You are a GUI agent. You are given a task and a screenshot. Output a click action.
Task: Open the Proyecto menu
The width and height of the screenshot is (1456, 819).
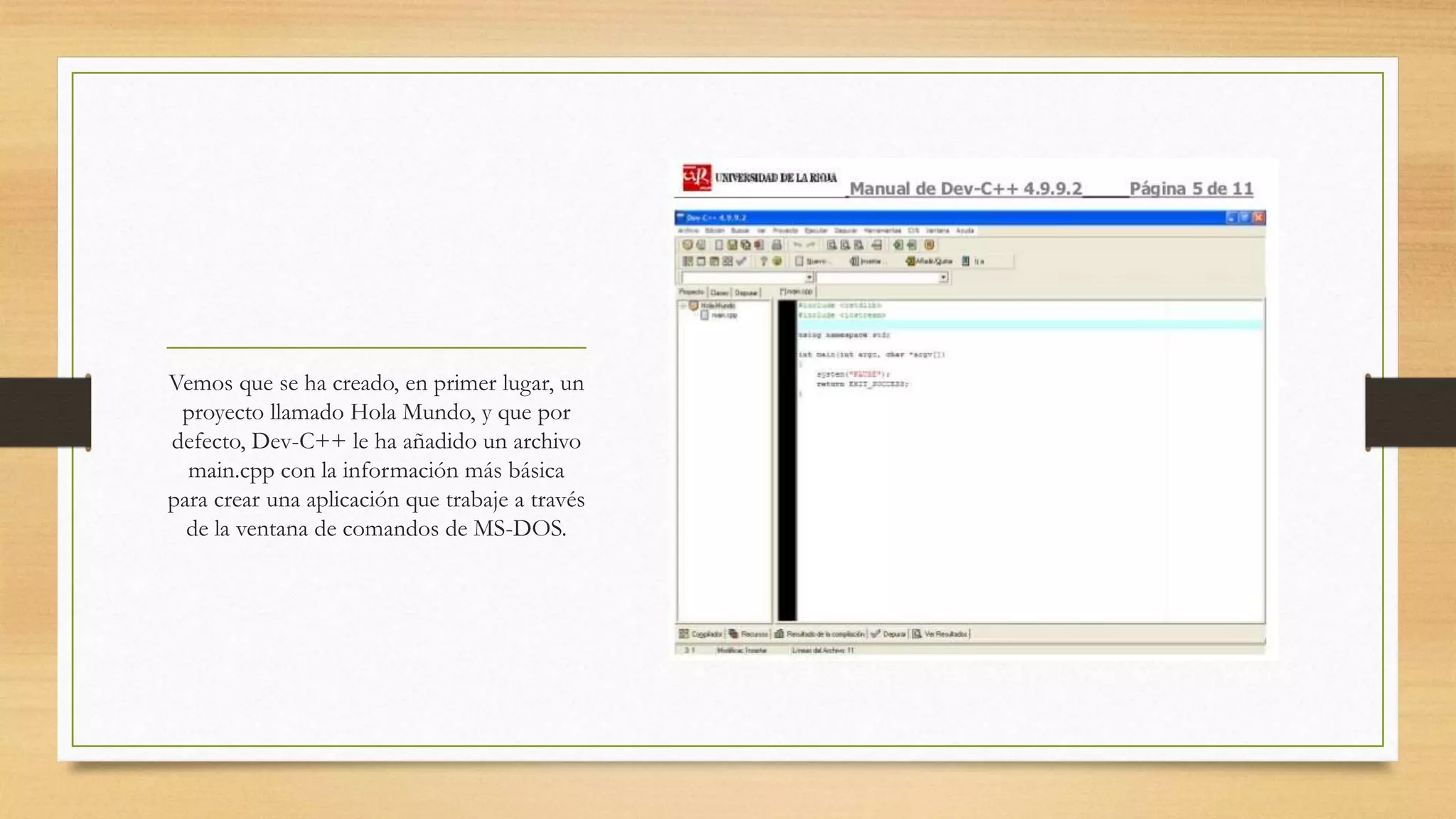[x=785, y=230]
